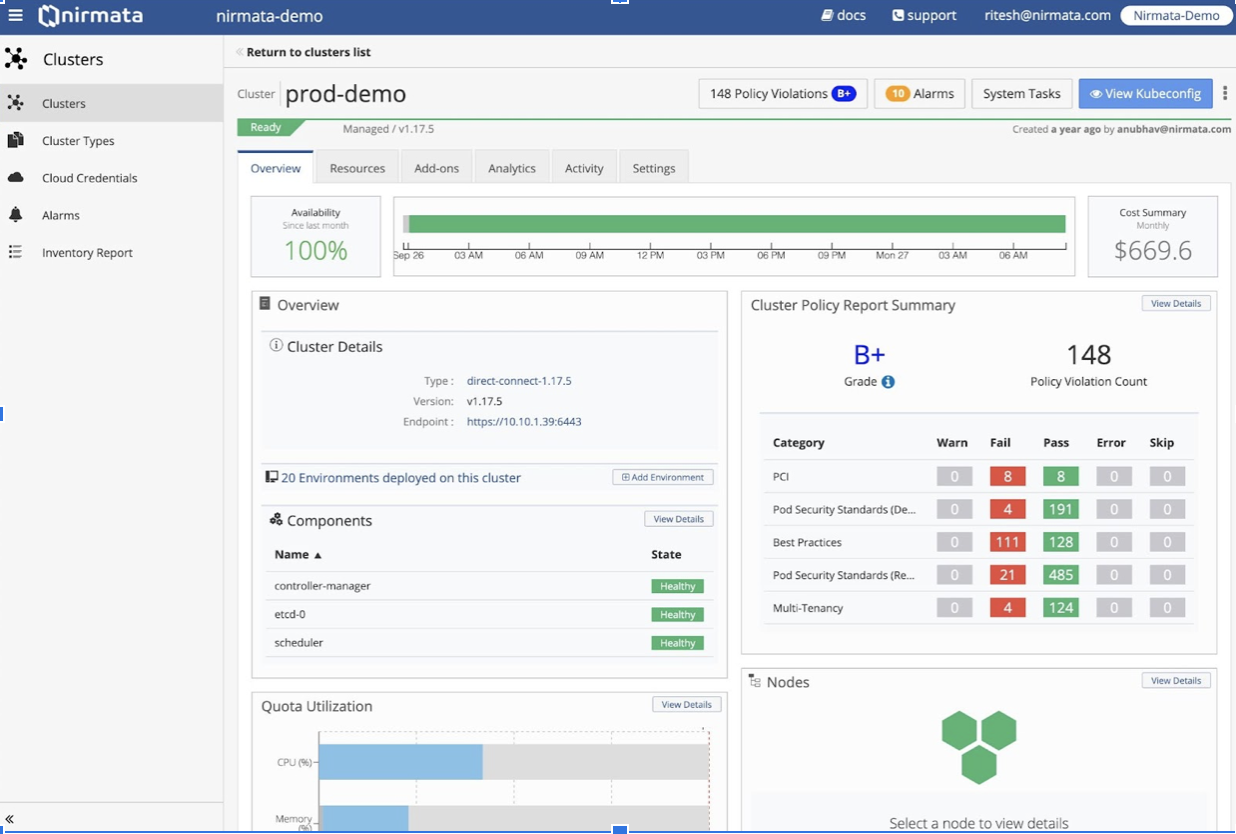Open 148 Policy Violations button

point(782,94)
